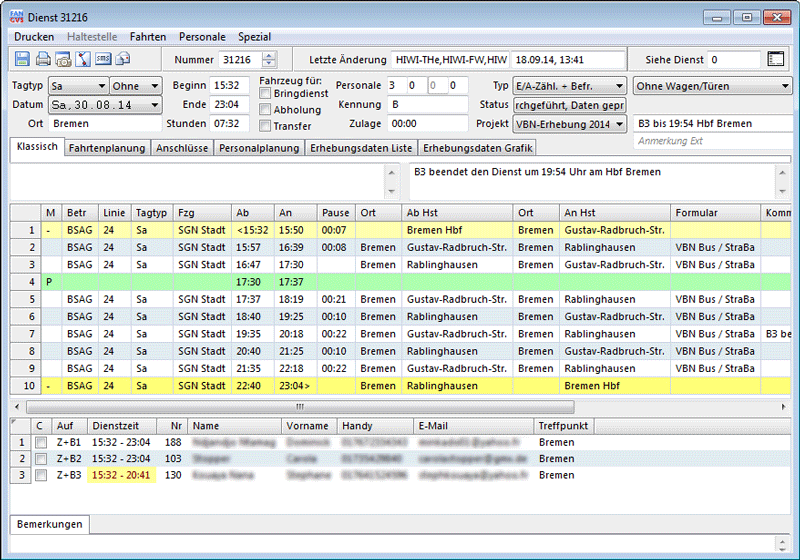The height and width of the screenshot is (560, 800).
Task: Select yellow trip row 10 ending 23:04
Action: (401, 386)
